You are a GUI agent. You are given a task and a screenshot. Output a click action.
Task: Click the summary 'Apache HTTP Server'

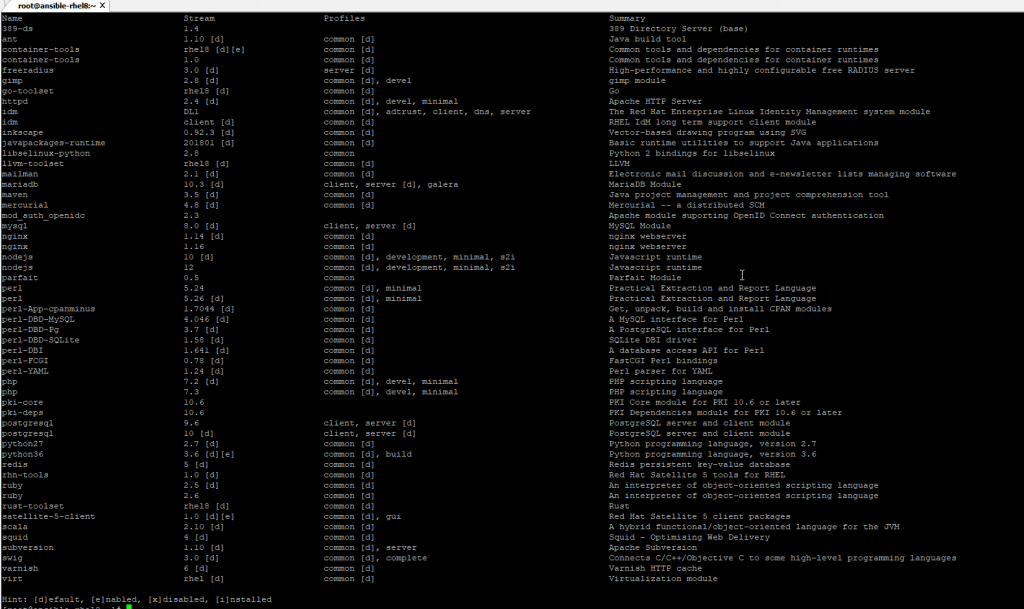click(x=656, y=102)
